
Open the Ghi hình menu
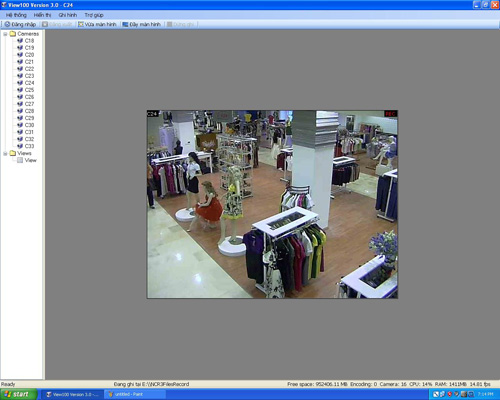point(68,15)
